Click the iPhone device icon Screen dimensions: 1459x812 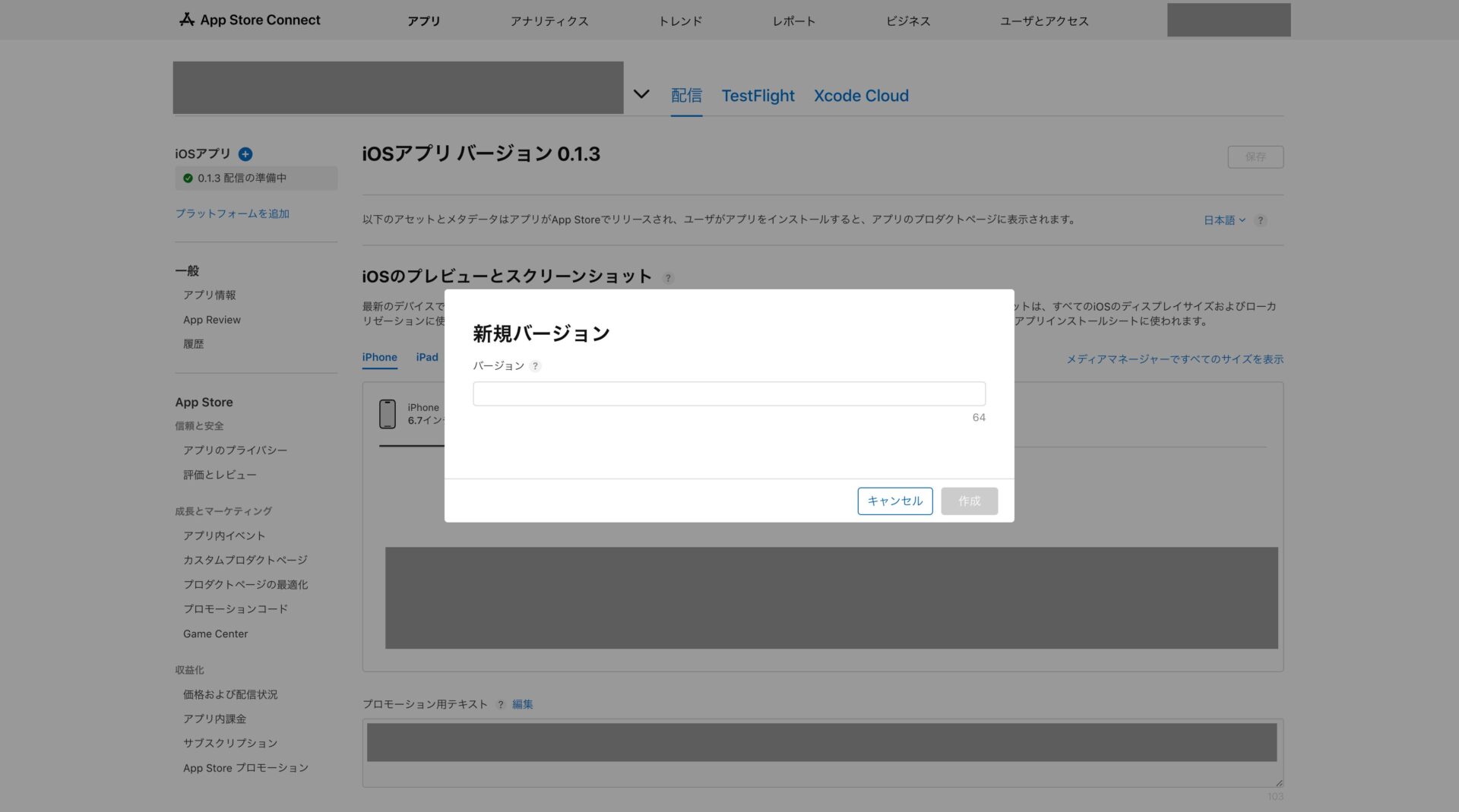click(x=388, y=414)
